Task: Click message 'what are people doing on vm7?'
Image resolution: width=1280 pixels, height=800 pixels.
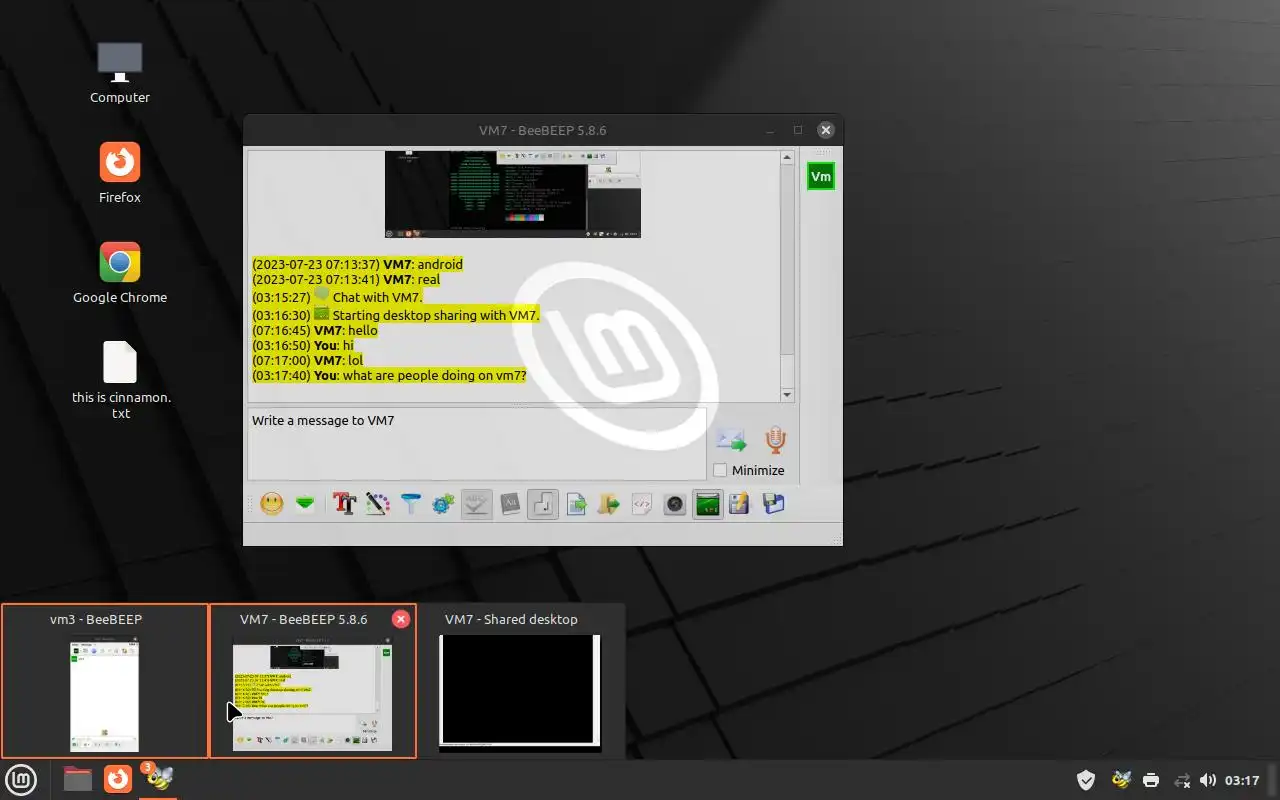Action: click(434, 376)
